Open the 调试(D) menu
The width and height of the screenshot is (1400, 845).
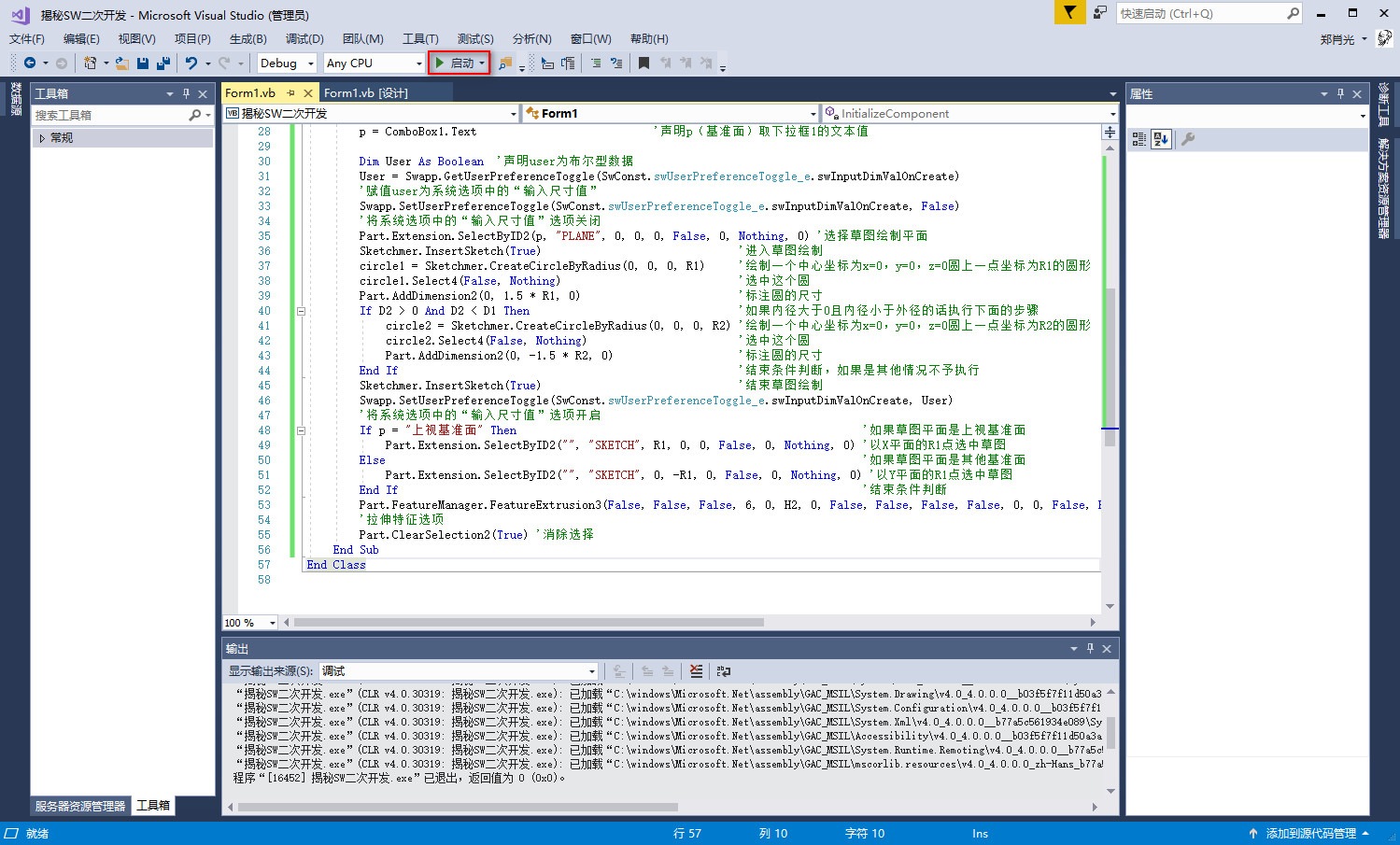point(304,39)
